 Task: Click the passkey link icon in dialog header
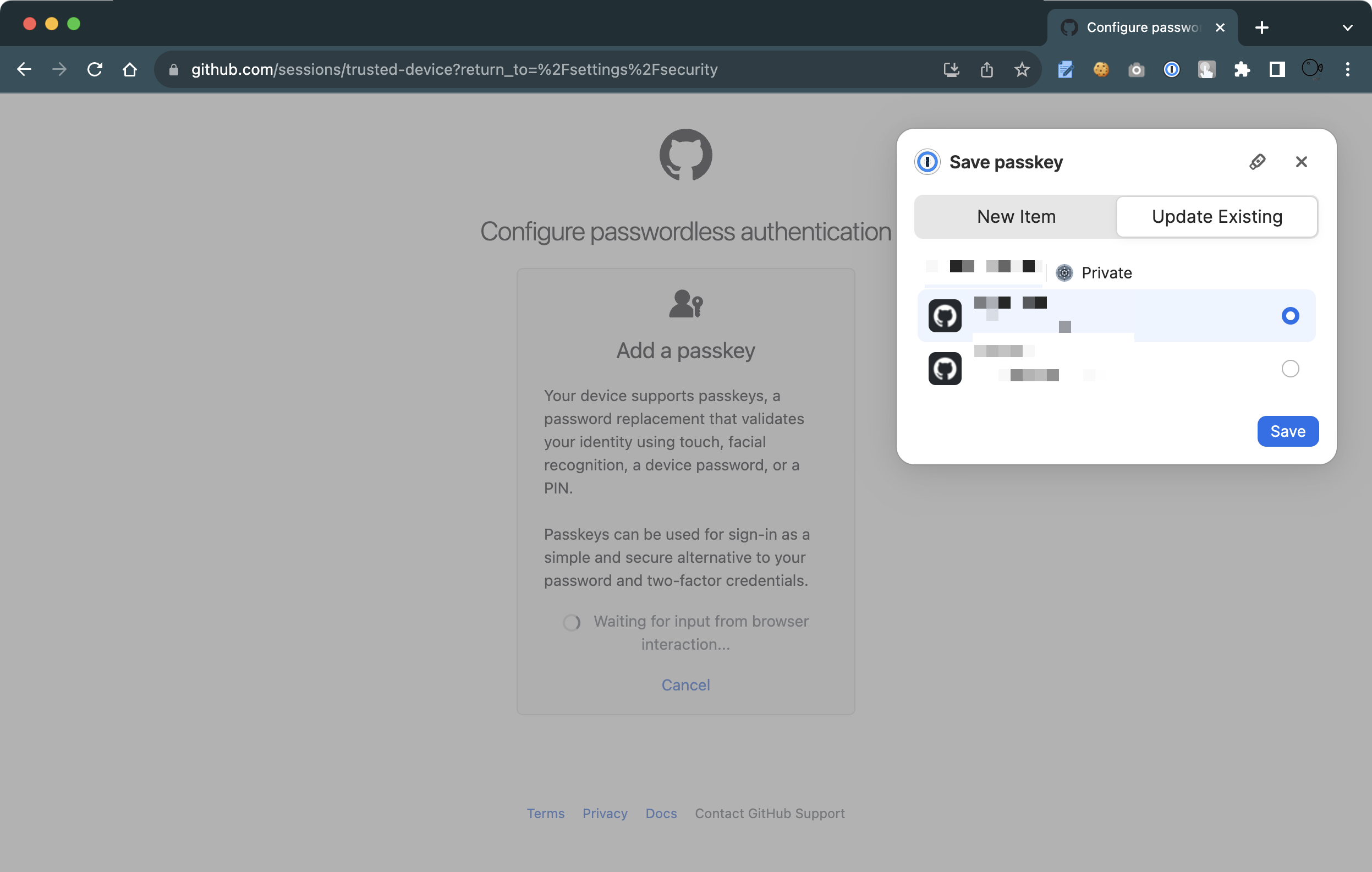[x=1257, y=162]
